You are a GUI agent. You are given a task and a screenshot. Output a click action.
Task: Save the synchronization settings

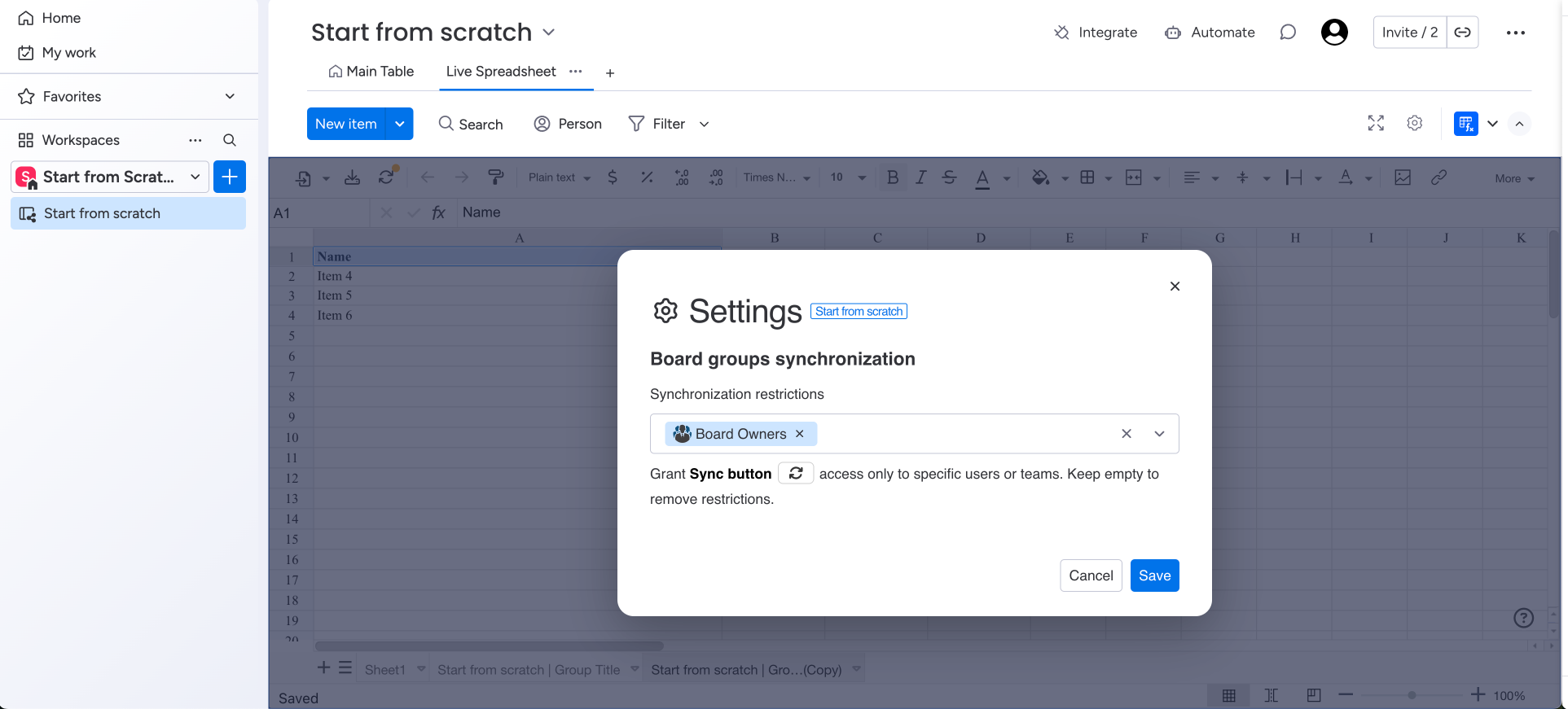(1154, 576)
